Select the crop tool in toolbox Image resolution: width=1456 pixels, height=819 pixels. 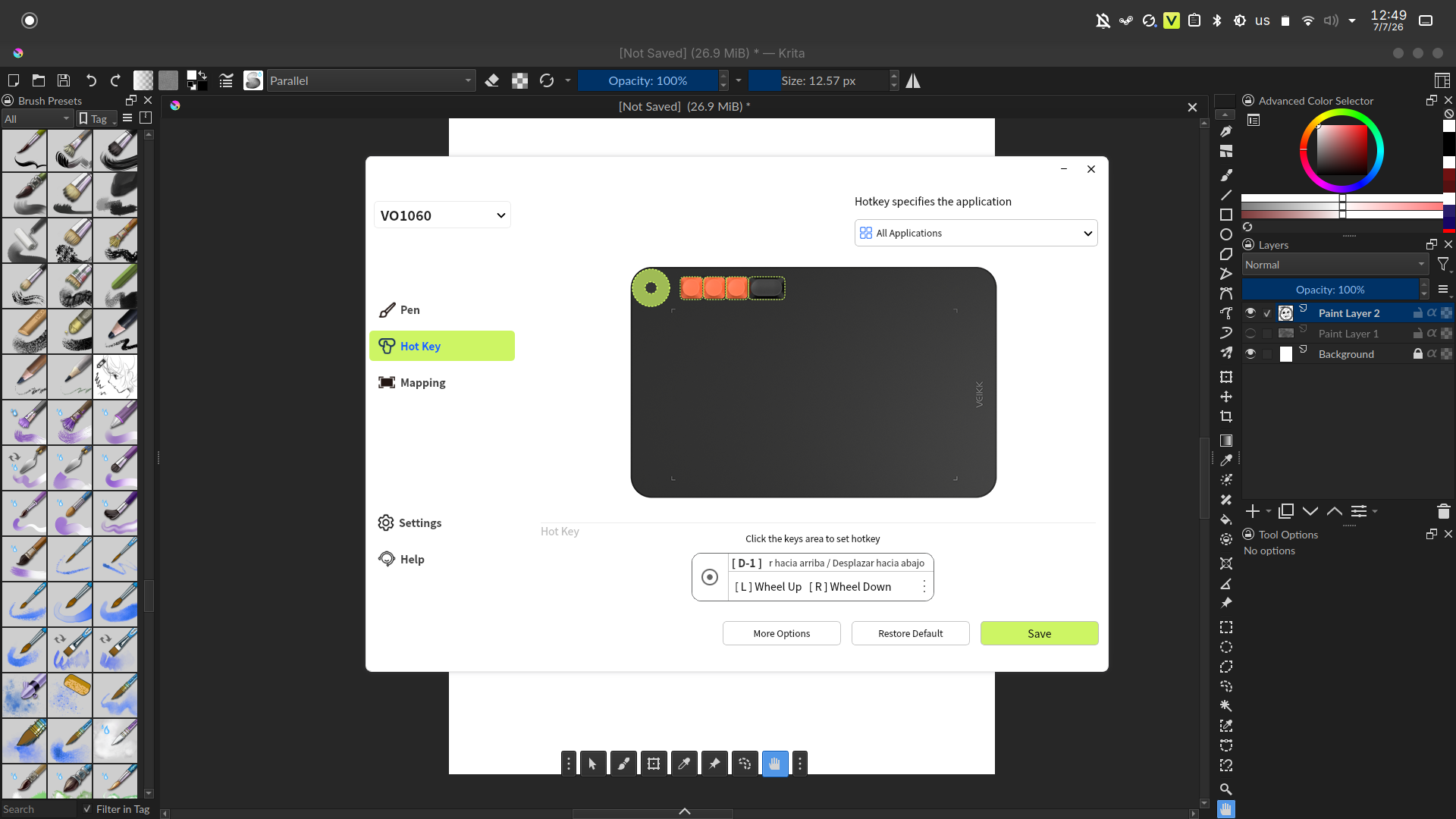click(x=1226, y=416)
